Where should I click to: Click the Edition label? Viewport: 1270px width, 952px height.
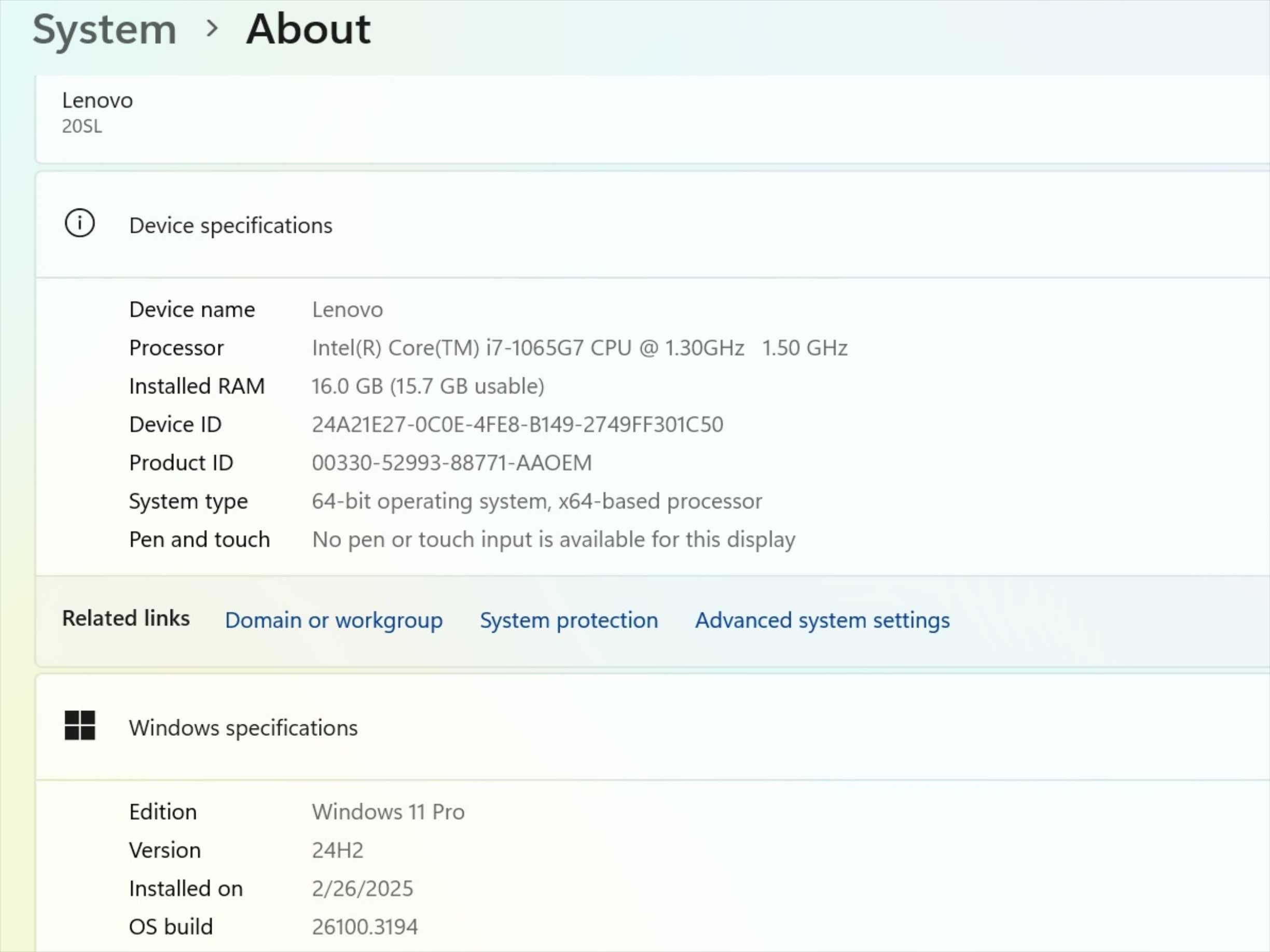click(x=163, y=812)
